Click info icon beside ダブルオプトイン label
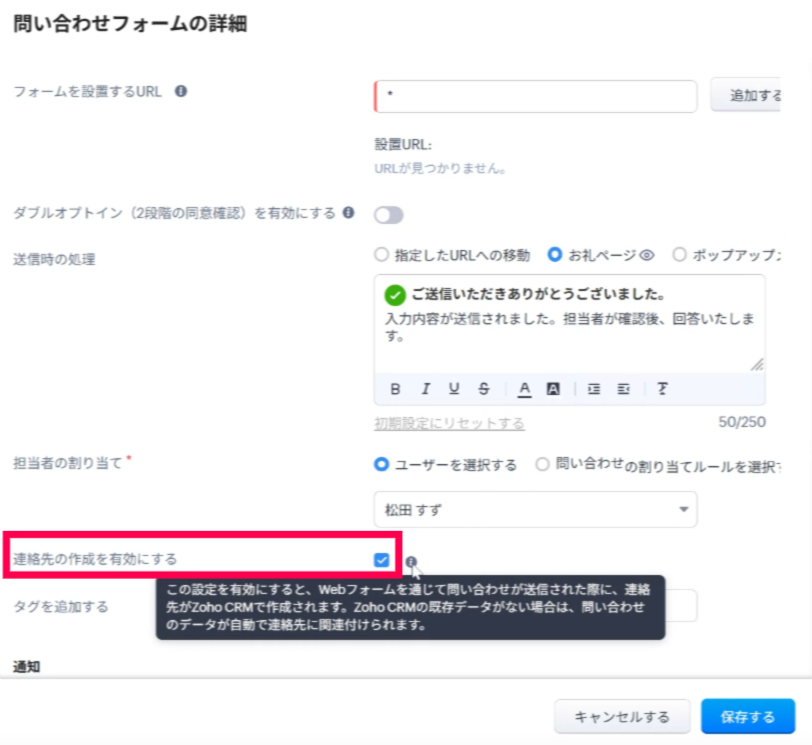This screenshot has height=745, width=812. pos(348,213)
